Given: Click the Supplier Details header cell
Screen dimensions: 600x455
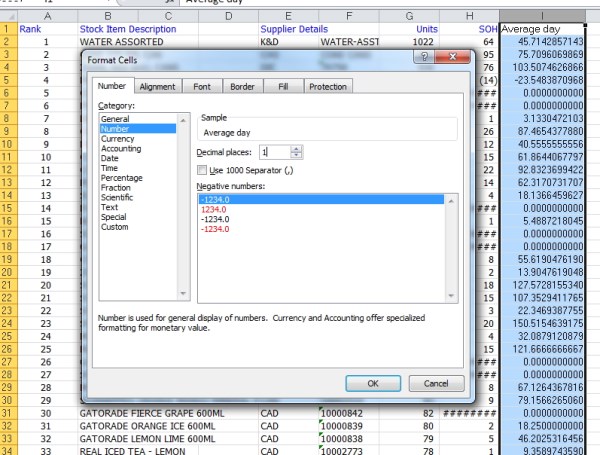Looking at the screenshot, I should 294,29.
